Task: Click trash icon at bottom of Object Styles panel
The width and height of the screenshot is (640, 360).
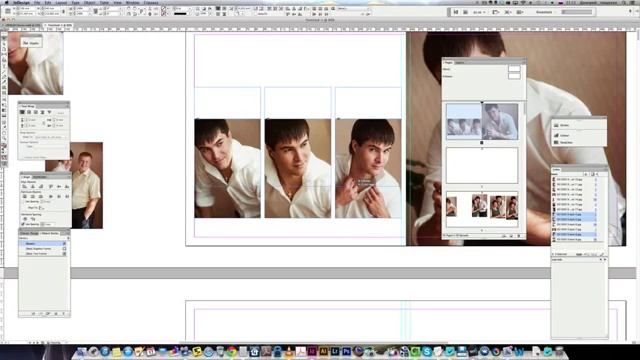Action: pos(64,313)
